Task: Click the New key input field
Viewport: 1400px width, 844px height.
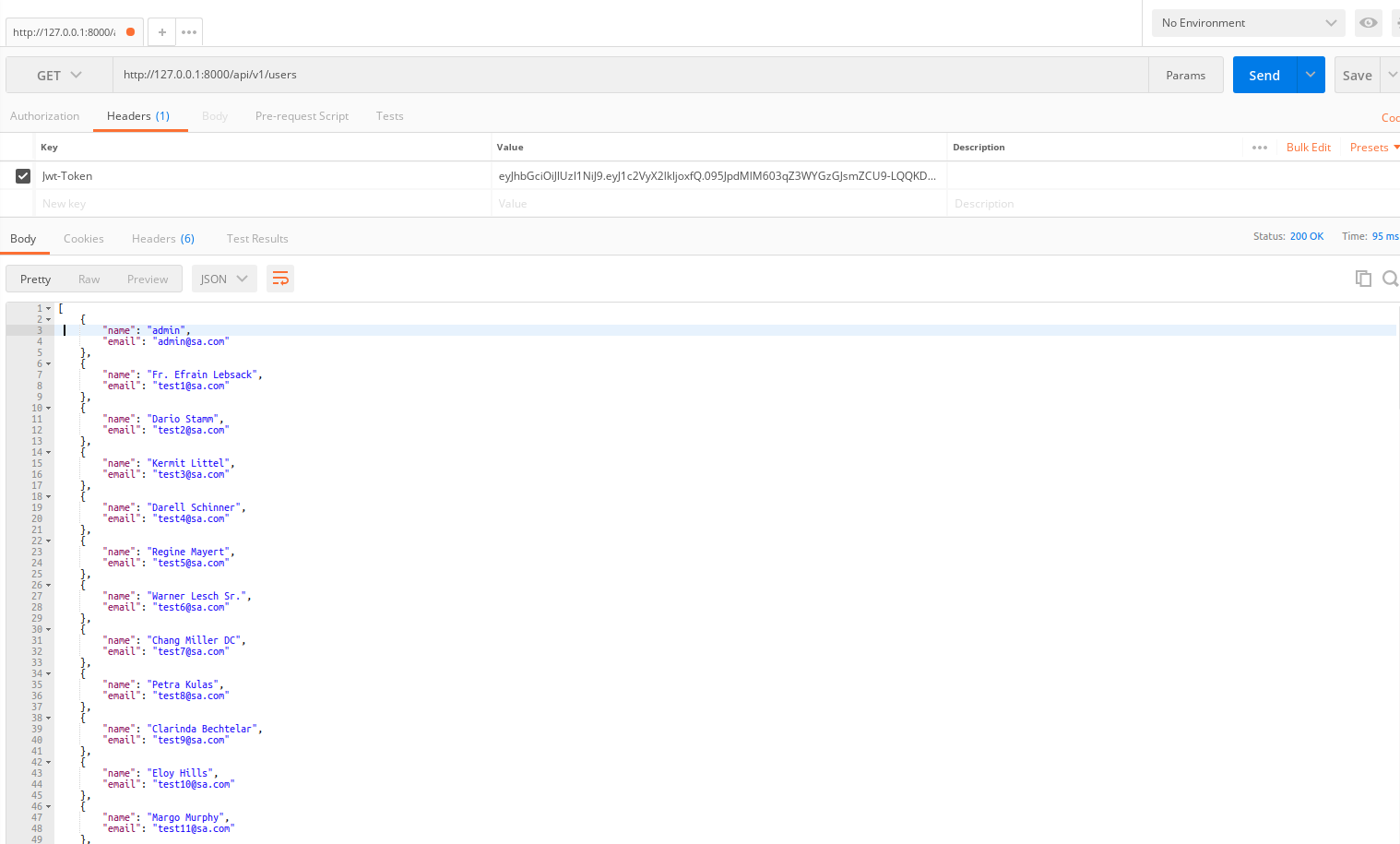Action: tap(264, 204)
